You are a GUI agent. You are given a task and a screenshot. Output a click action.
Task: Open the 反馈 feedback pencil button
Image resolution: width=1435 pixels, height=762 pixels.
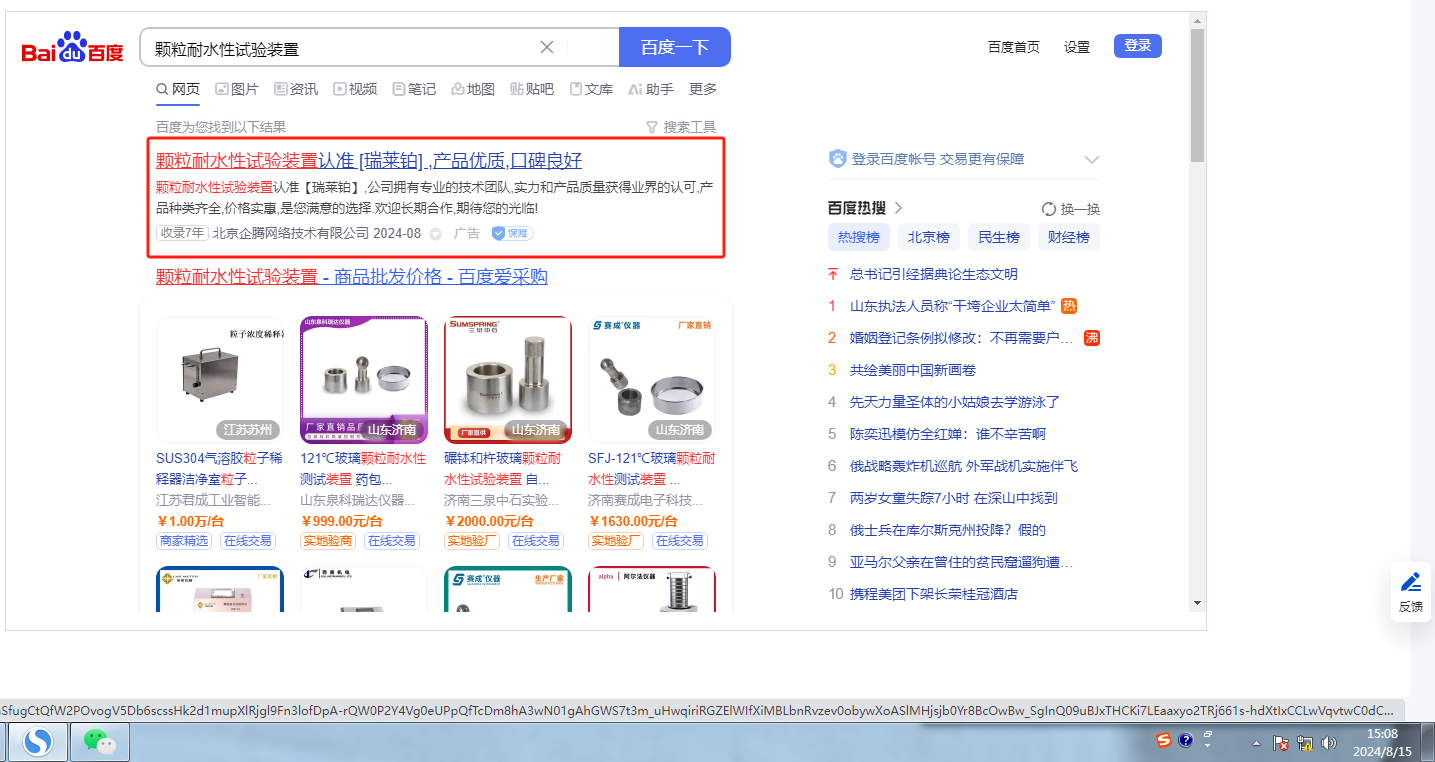pyautogui.click(x=1411, y=592)
